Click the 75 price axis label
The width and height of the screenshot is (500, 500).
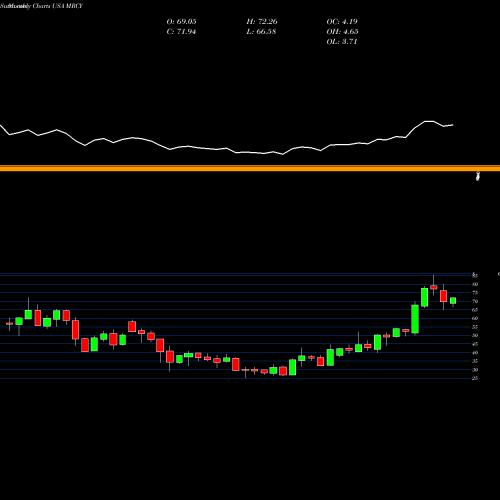(x=475, y=293)
